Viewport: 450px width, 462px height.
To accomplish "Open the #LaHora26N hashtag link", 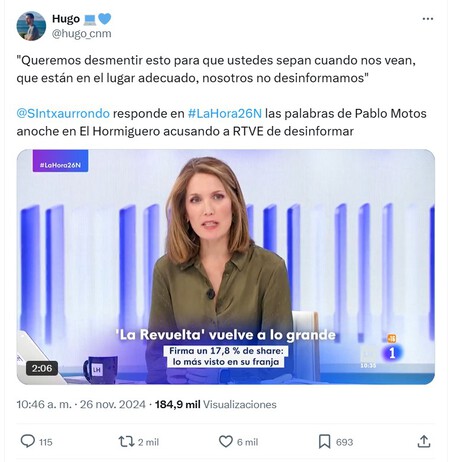I will pyautogui.click(x=225, y=114).
